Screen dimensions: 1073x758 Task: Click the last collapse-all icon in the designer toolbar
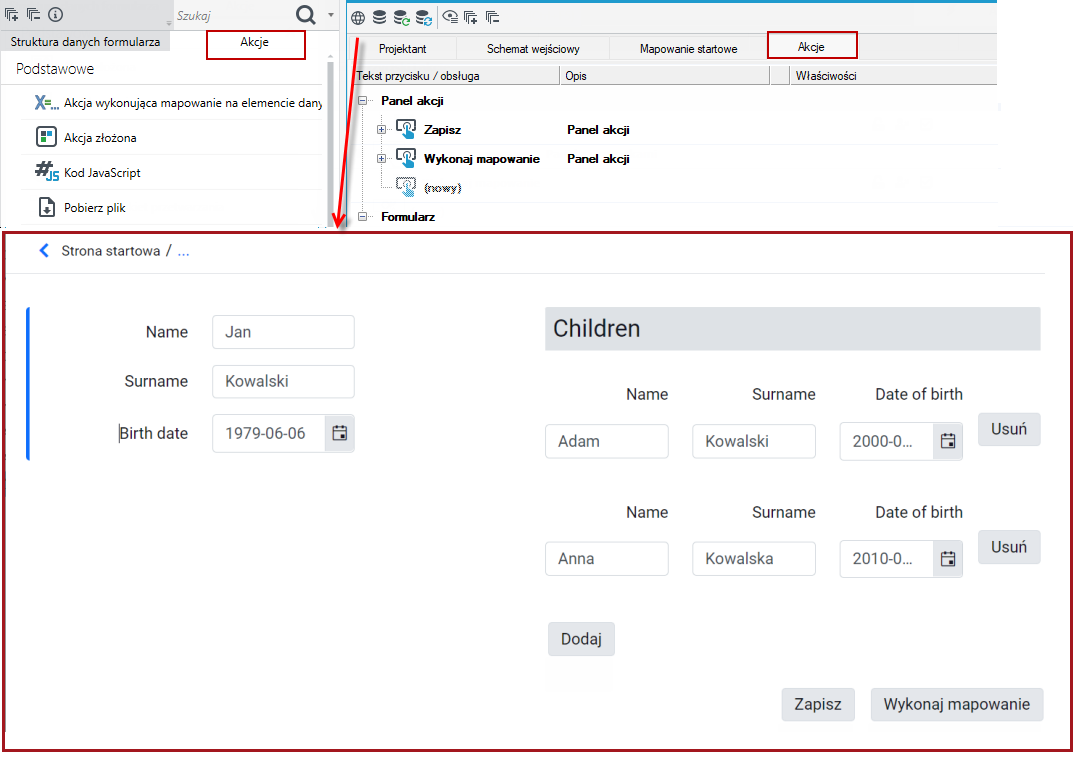tap(493, 18)
